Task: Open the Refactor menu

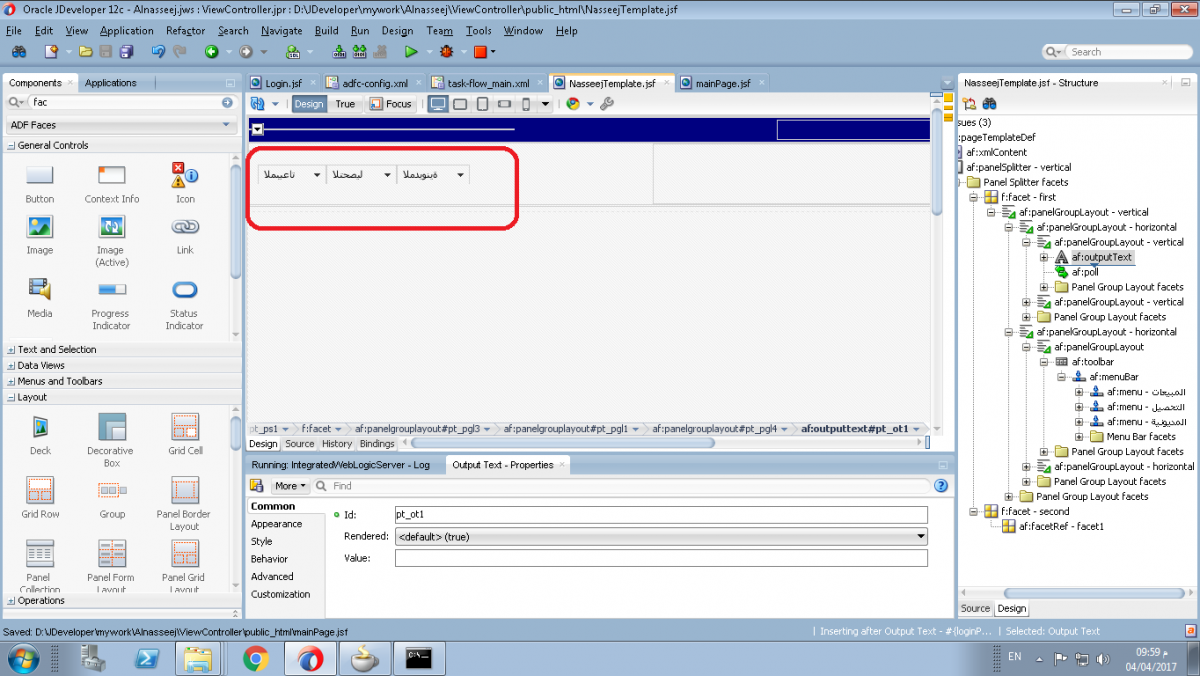Action: (185, 31)
